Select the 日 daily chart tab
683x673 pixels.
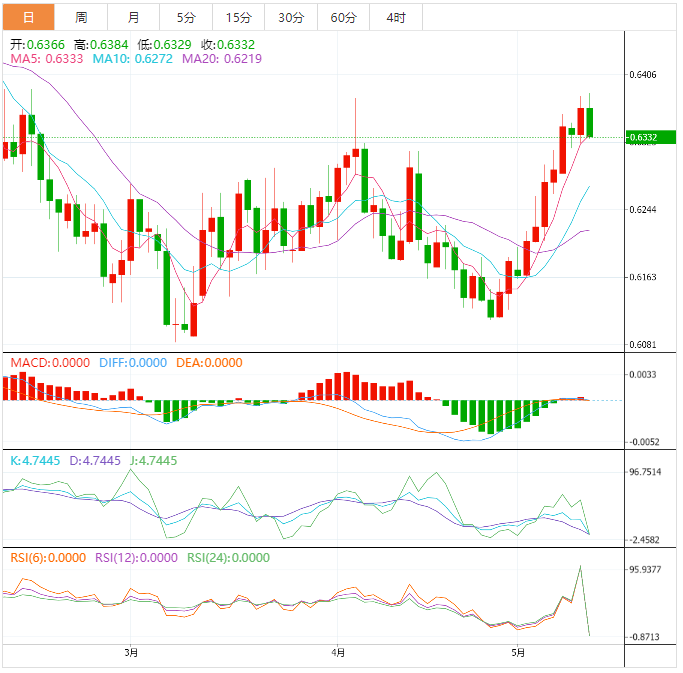[x=28, y=17]
